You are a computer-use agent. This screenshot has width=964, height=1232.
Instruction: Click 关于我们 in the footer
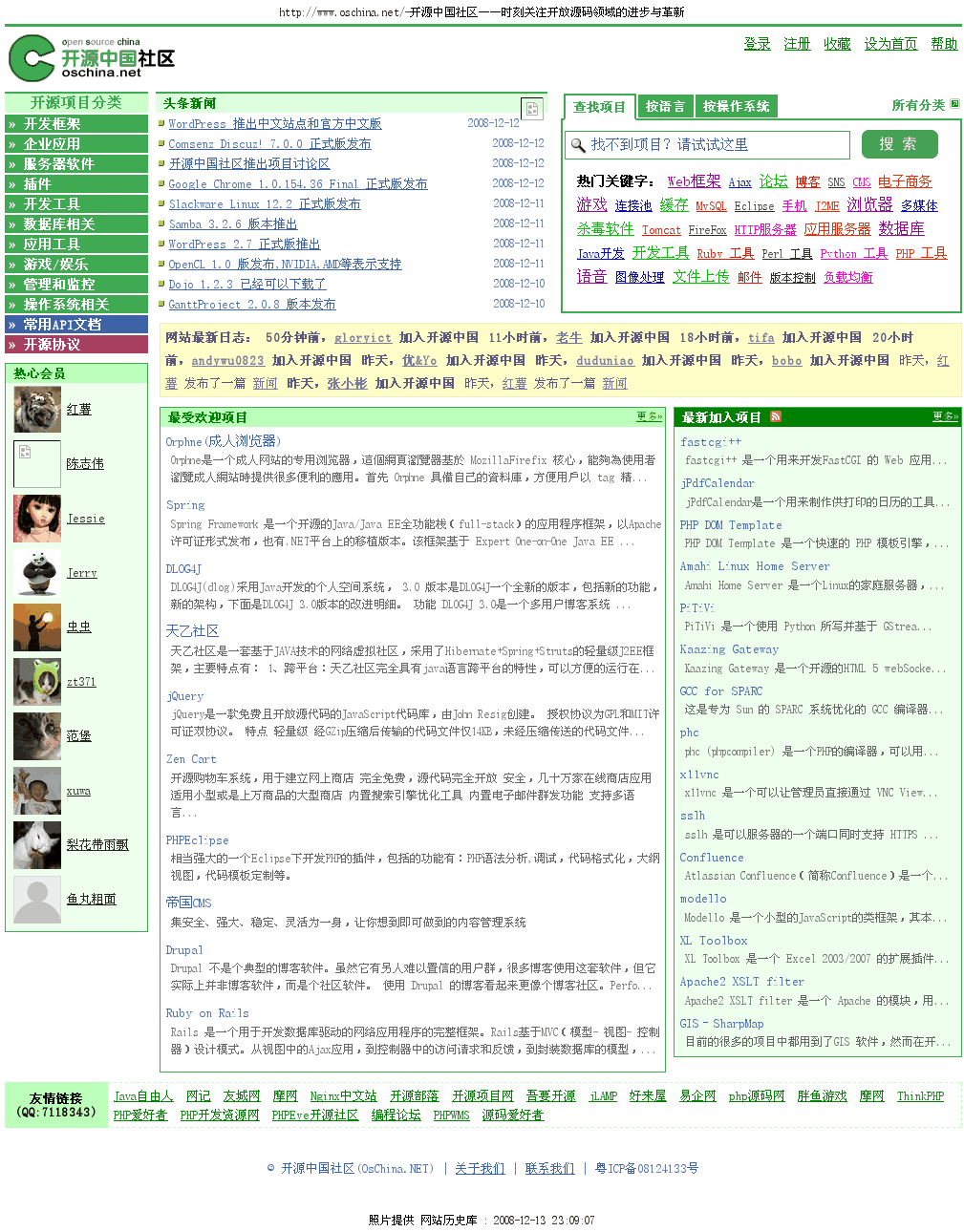480,1168
